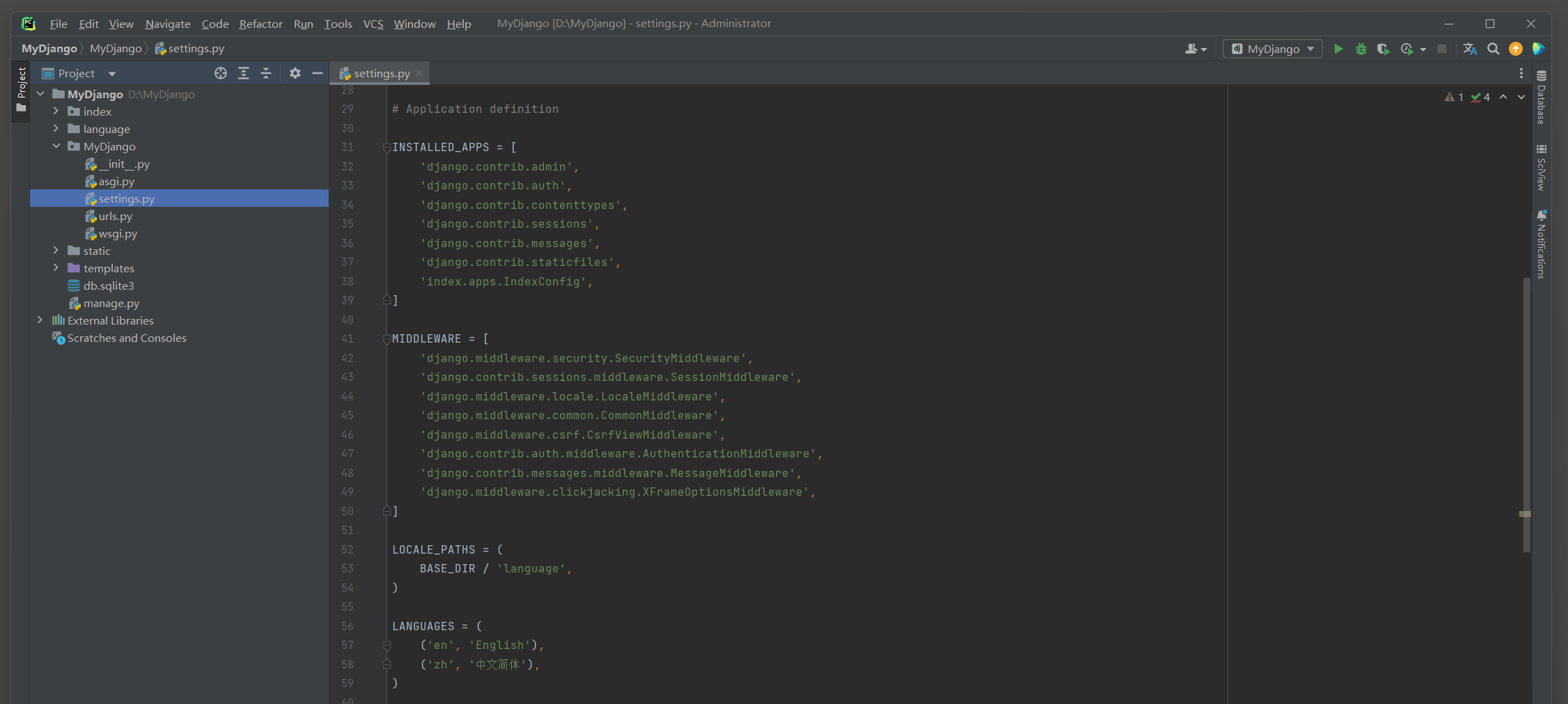
Task: Click MyDjango root breadcrumb
Action: [49, 49]
